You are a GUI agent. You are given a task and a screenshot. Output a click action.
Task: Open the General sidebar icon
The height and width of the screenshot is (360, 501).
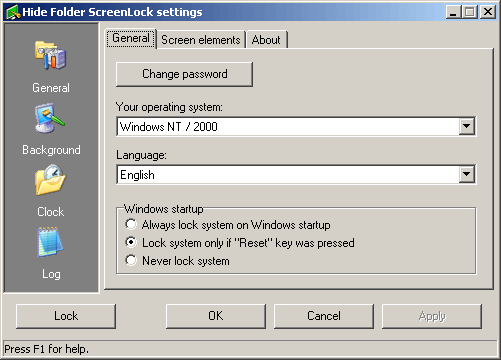click(51, 55)
